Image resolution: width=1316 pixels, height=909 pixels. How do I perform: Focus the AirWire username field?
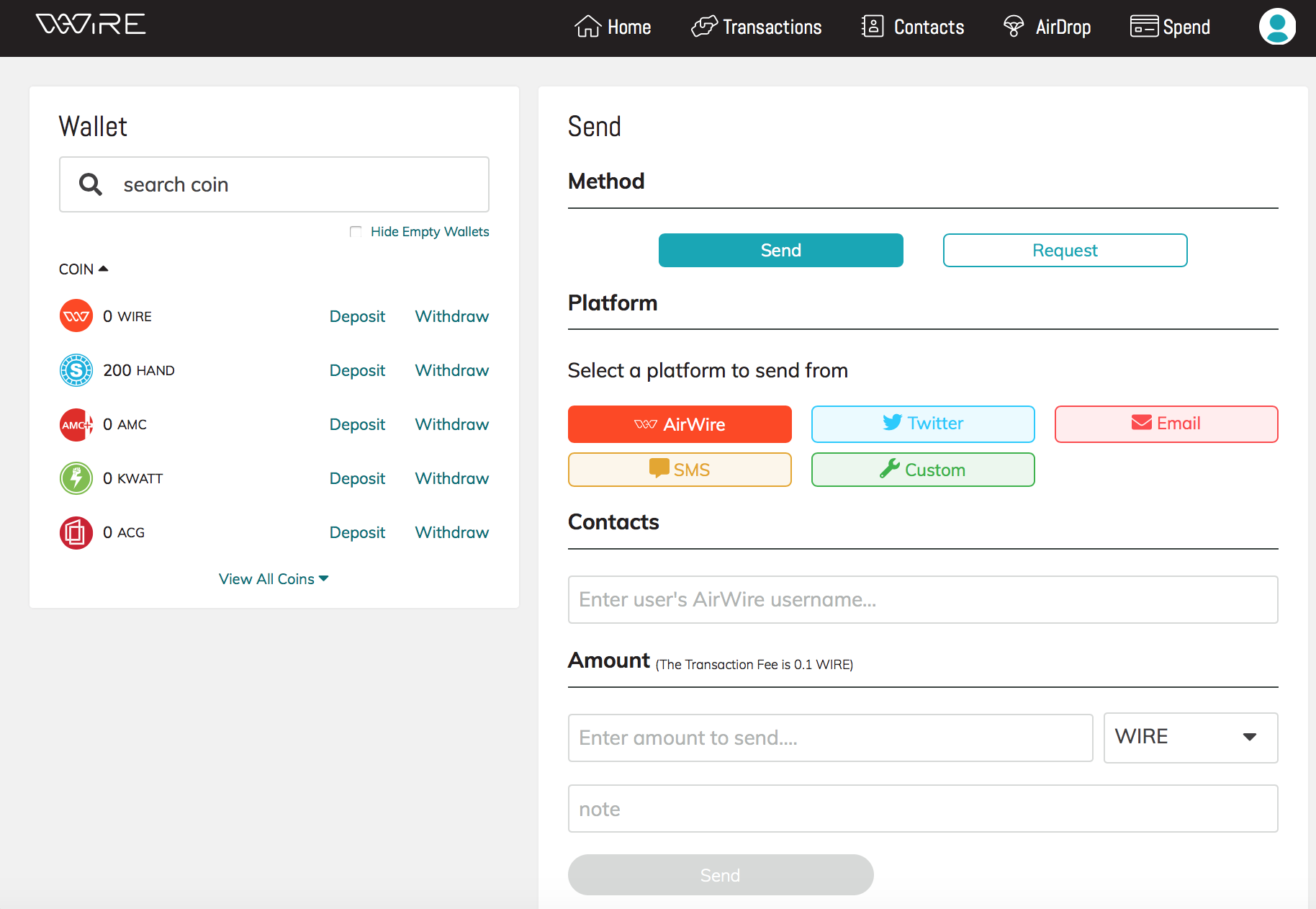click(x=923, y=599)
